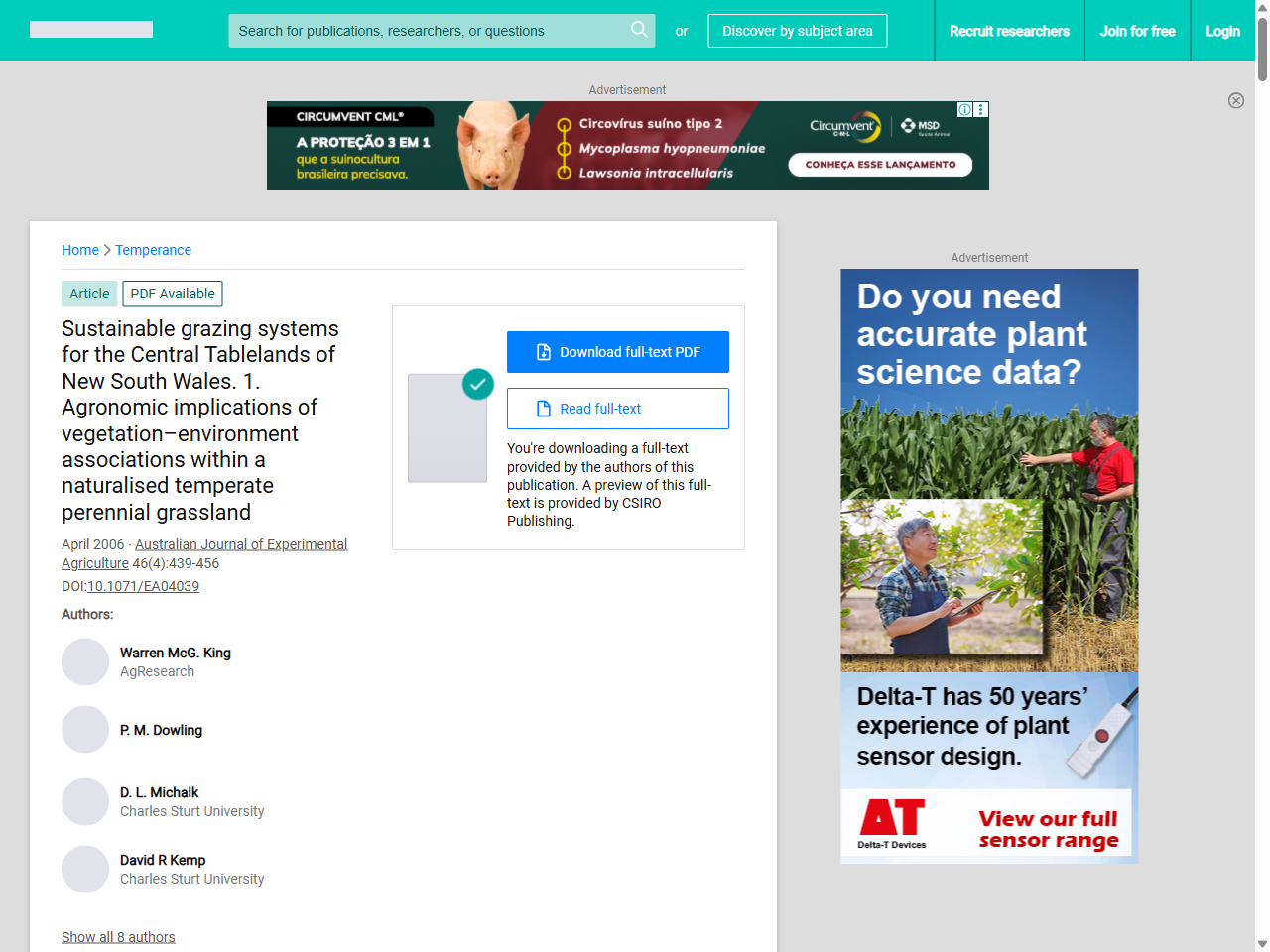Click the Article tag
This screenshot has width=1270, height=952.
coord(89,294)
